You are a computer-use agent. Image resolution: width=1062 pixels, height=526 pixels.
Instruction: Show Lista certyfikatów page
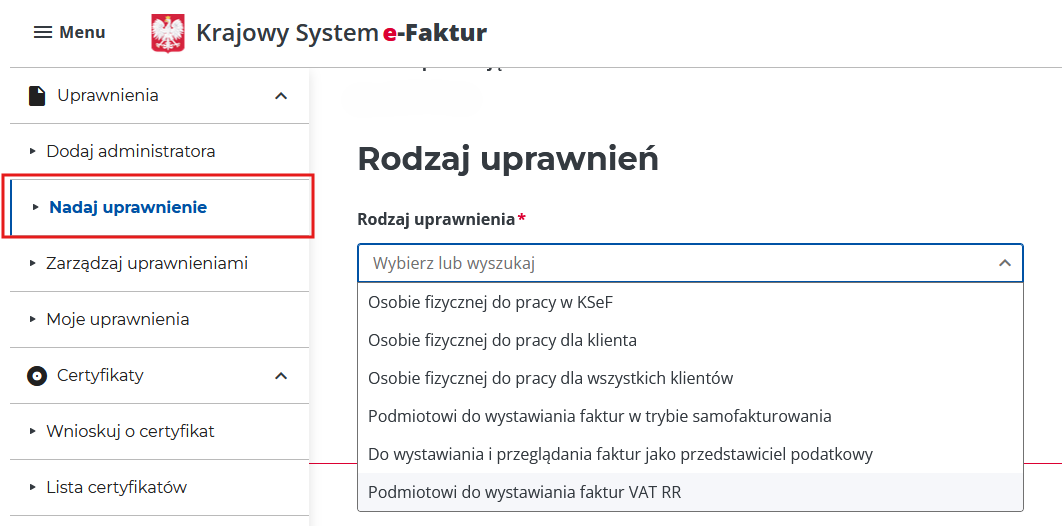(116, 488)
